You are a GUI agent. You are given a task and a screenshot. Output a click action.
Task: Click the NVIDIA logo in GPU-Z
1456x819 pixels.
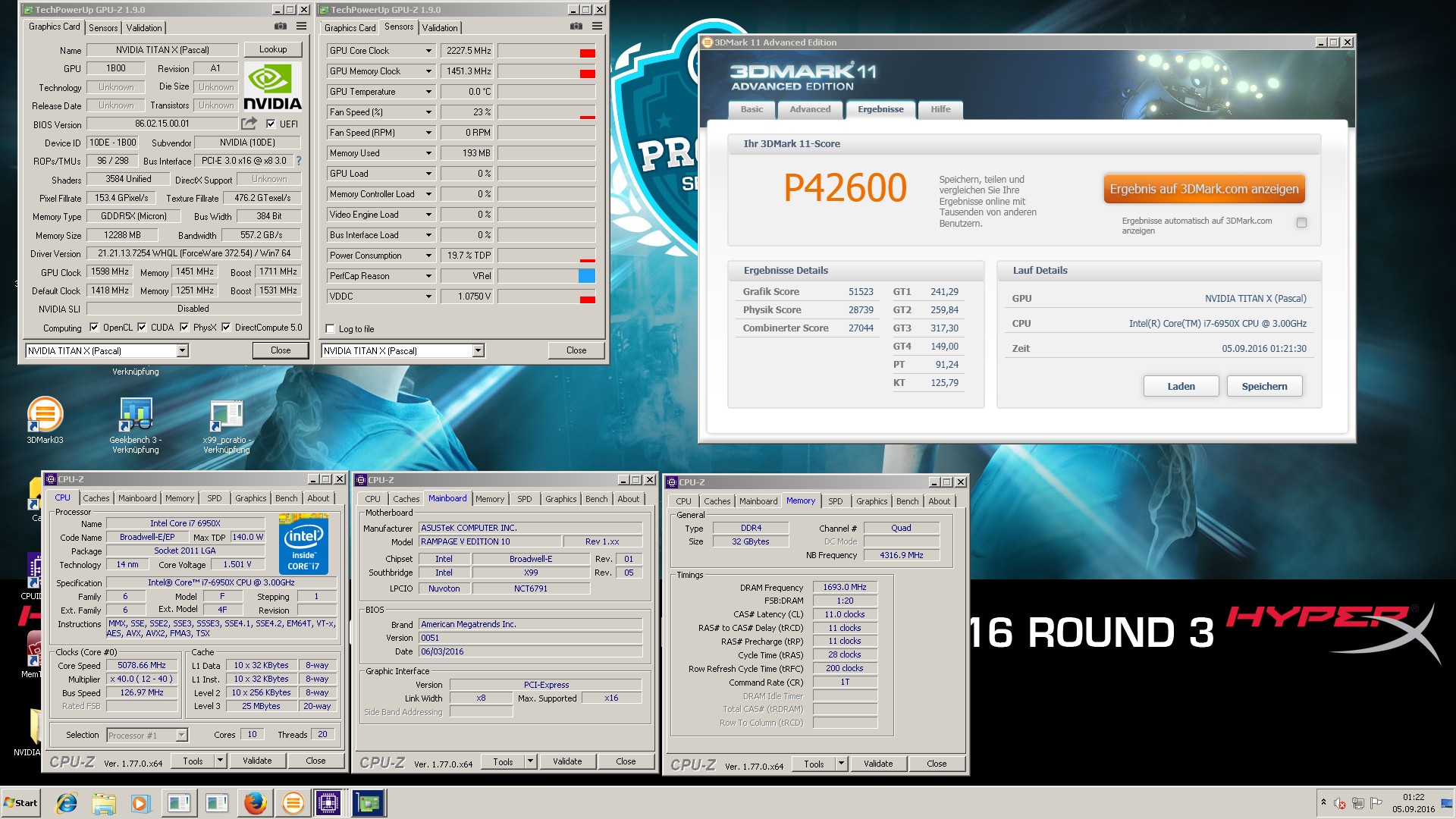272,87
